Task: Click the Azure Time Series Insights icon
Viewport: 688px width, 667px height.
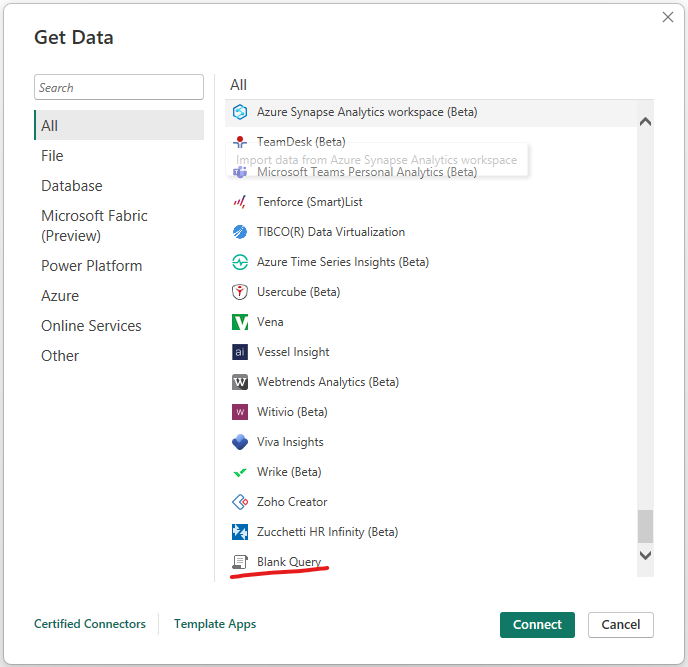Action: (240, 262)
